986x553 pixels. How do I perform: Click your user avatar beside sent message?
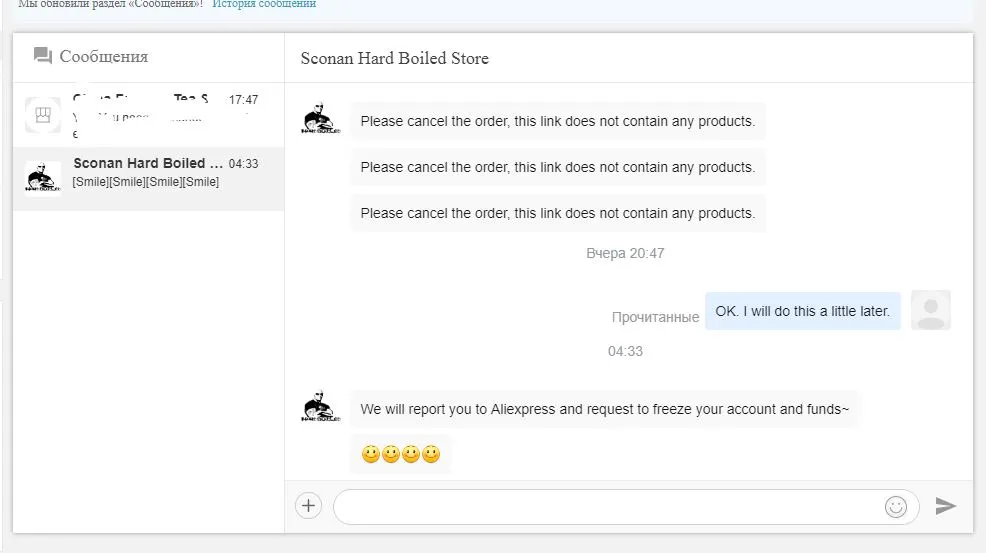point(931,310)
